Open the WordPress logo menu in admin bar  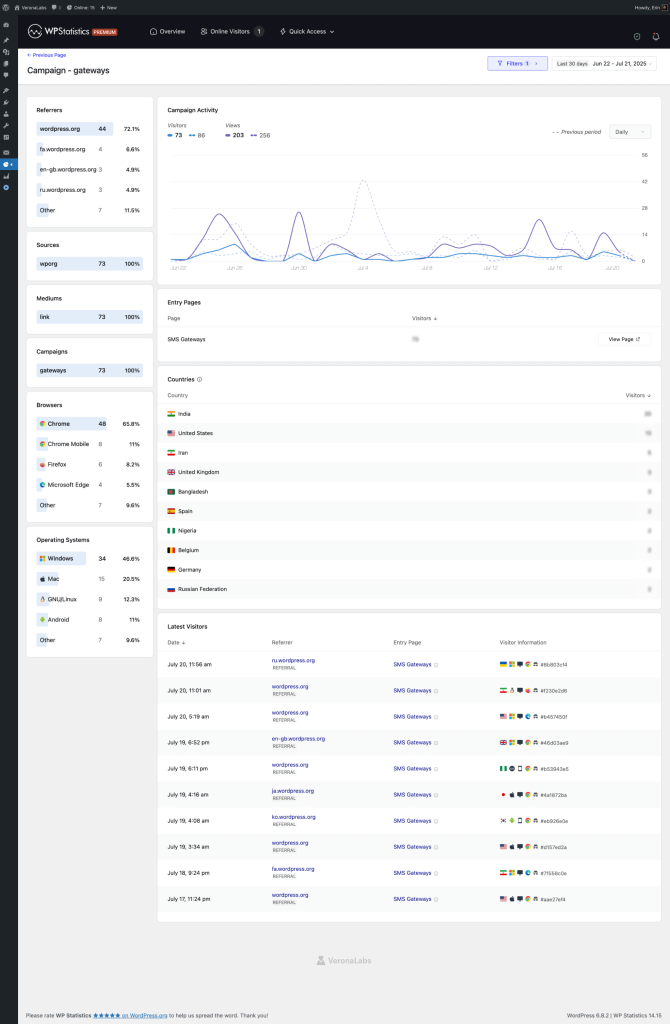click(6, 8)
